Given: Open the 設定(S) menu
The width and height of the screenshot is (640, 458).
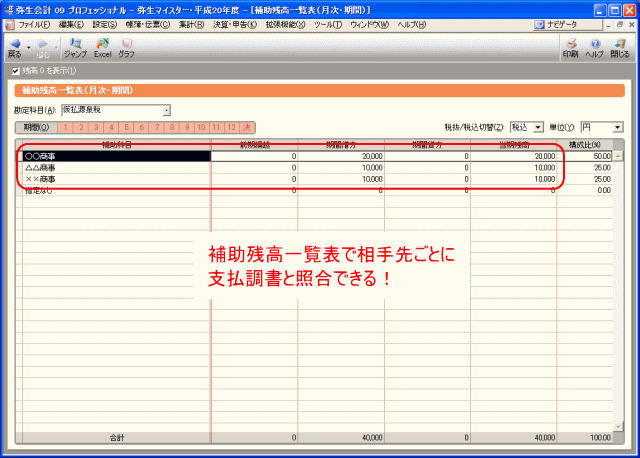Looking at the screenshot, I should tap(104, 25).
